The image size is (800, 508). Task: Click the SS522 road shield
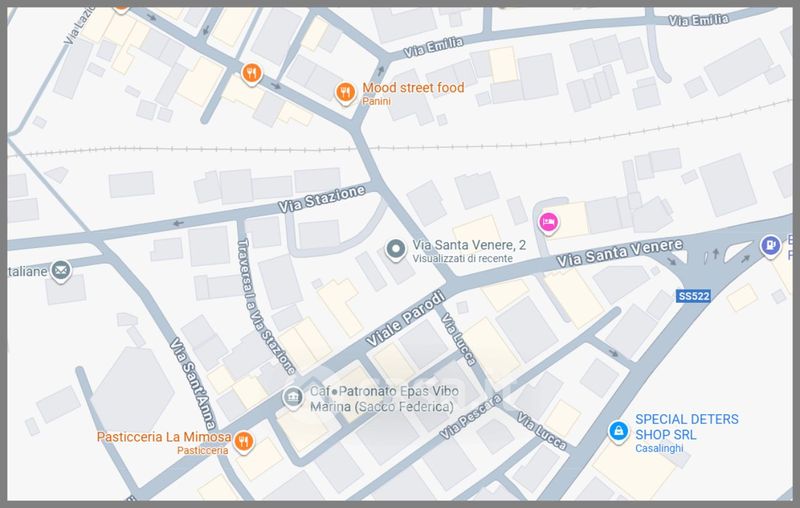[693, 296]
